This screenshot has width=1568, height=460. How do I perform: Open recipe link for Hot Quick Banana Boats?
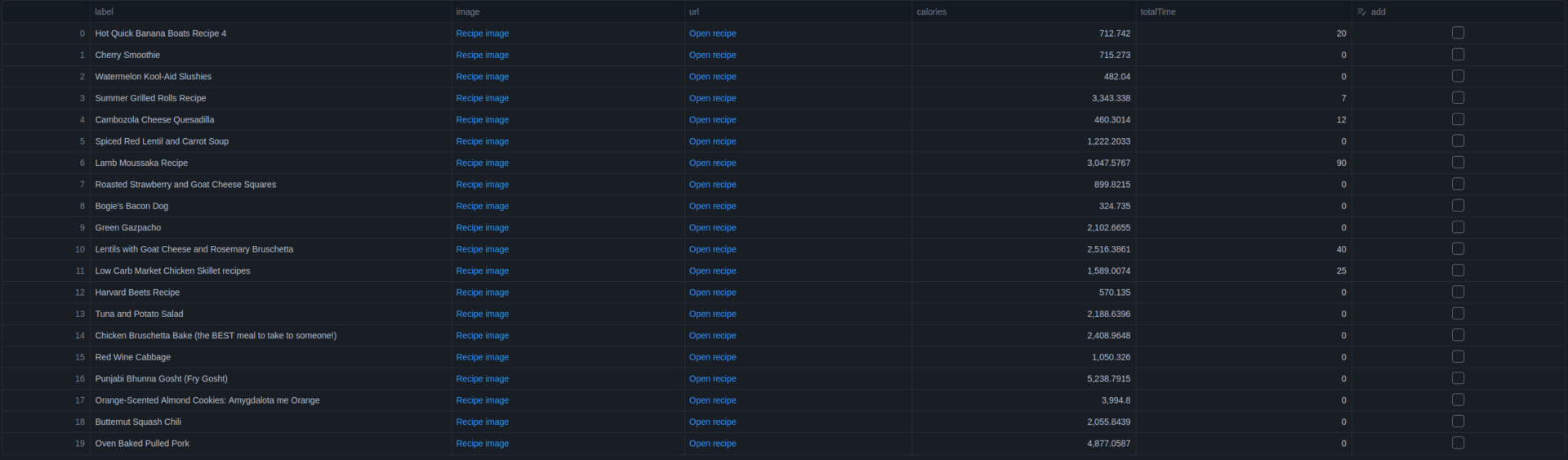click(712, 33)
